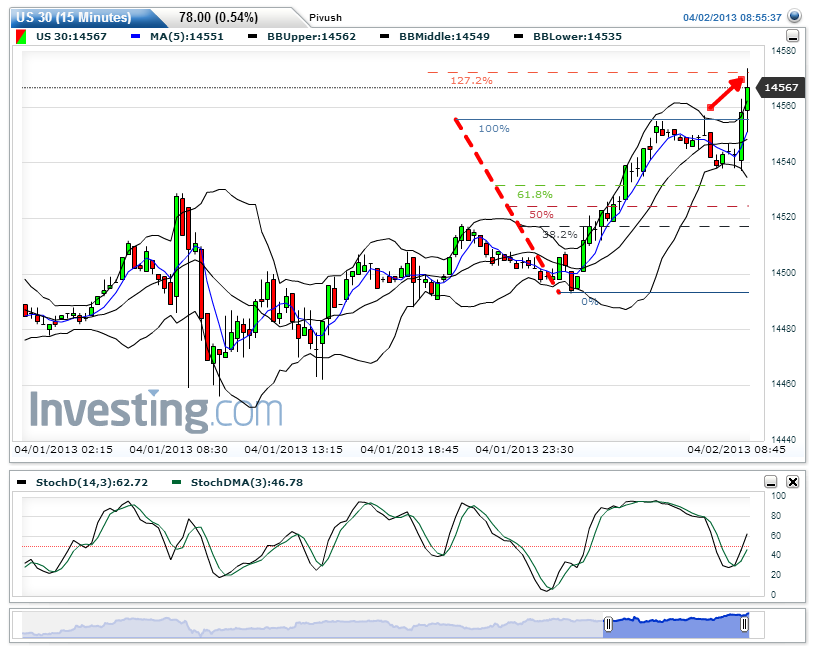The height and width of the screenshot is (651, 816).
Task: Click the 04/01/2013 02:15 time axis label
Action: point(63,449)
